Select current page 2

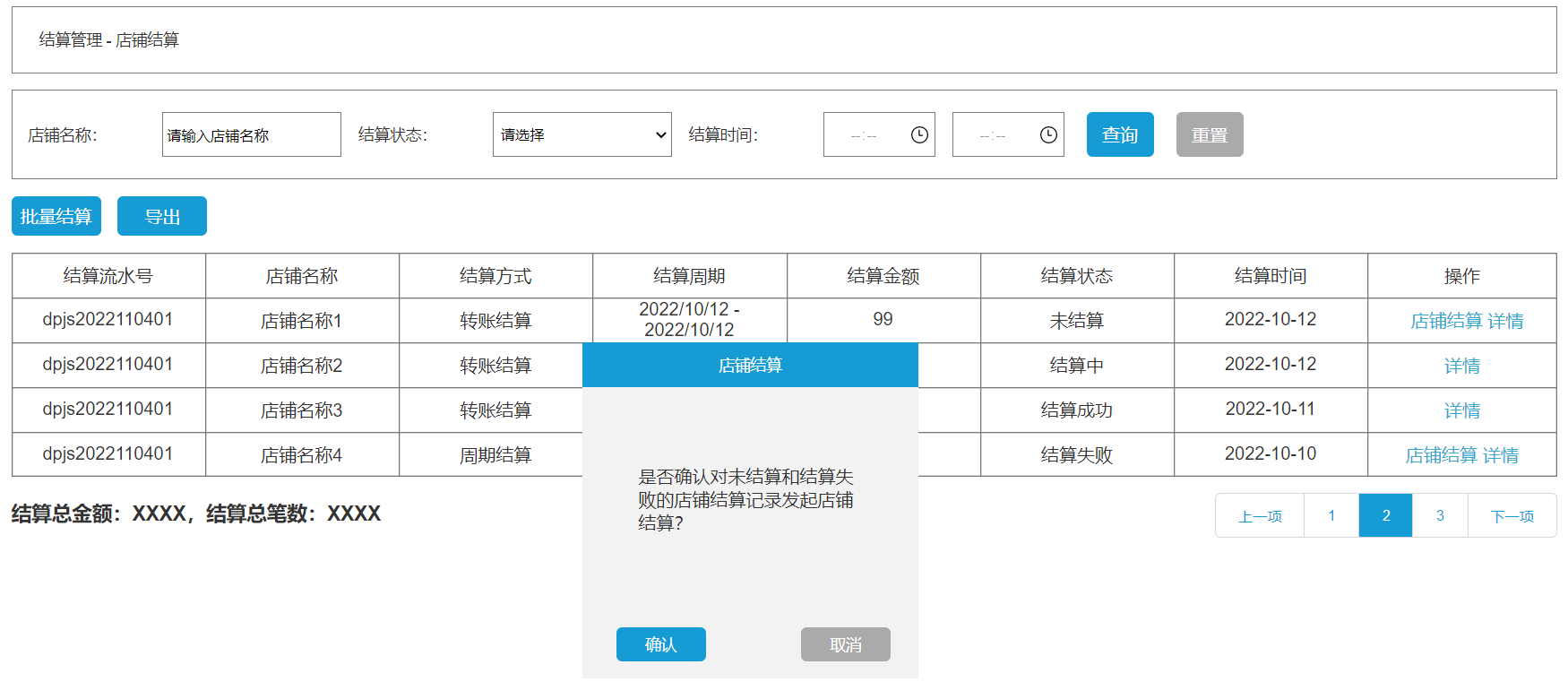[1386, 515]
